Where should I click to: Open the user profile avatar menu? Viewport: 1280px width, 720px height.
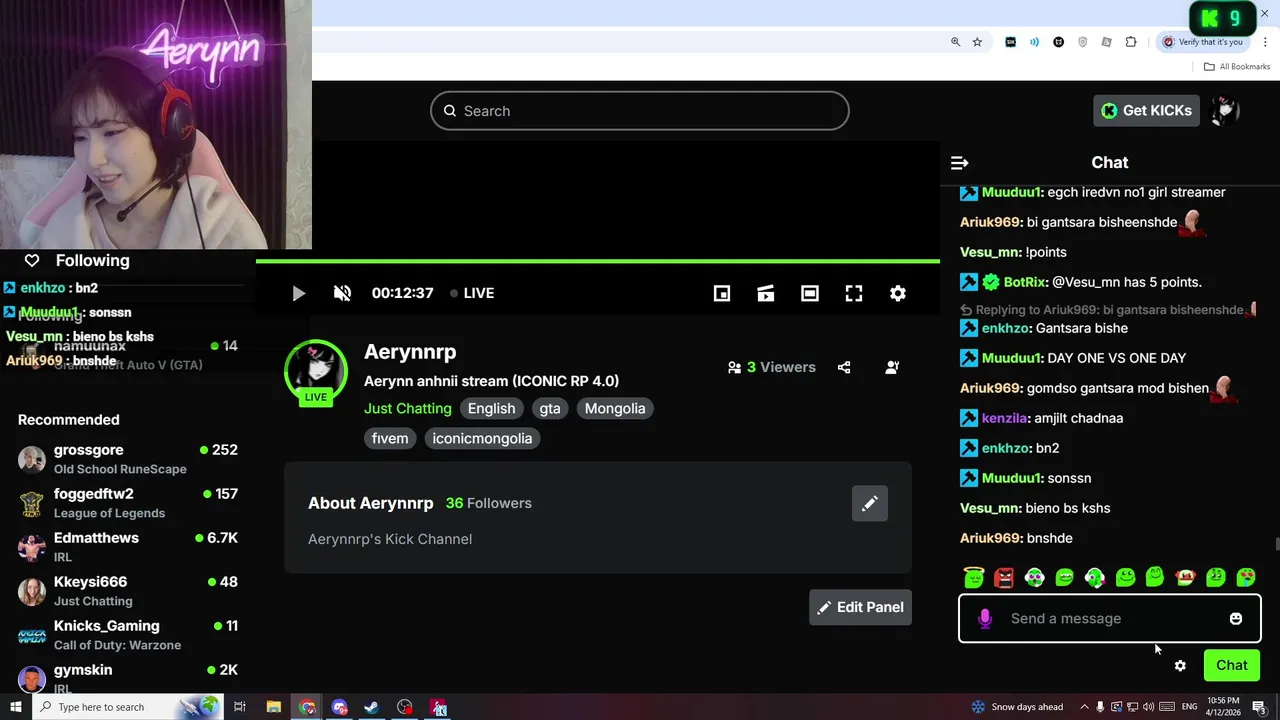(x=1225, y=110)
